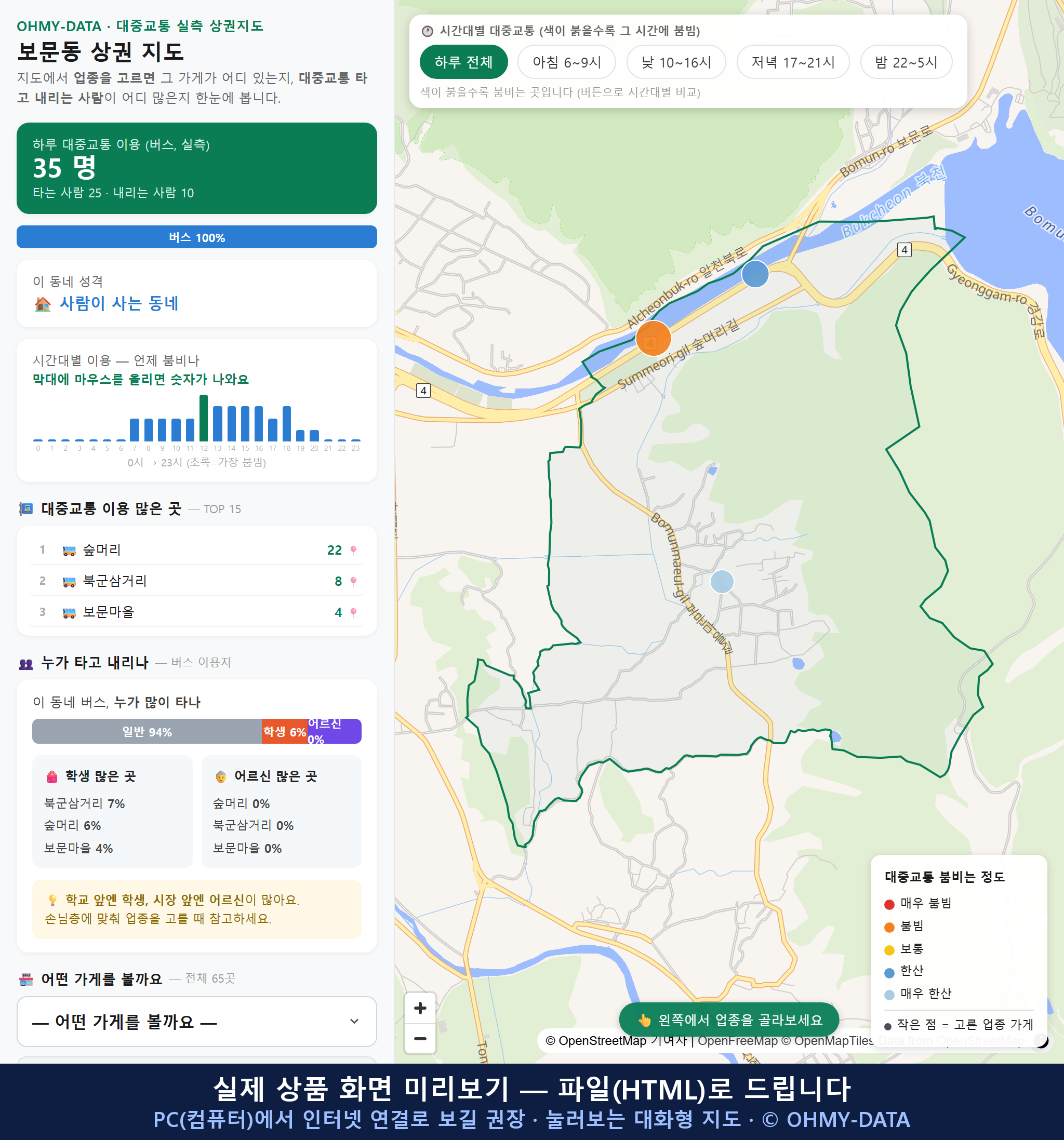The height and width of the screenshot is (1140, 1064).
Task: Click the 보문마을 4% student entry
Action: point(78,848)
